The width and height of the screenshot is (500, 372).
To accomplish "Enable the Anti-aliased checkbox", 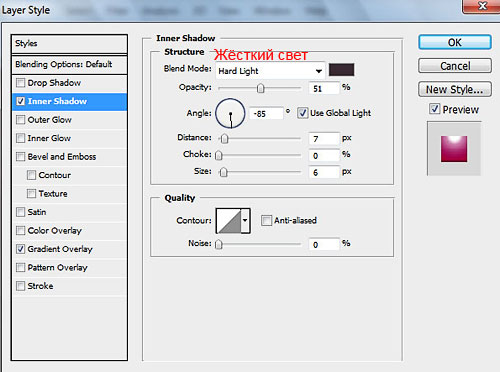I will tap(266, 220).
